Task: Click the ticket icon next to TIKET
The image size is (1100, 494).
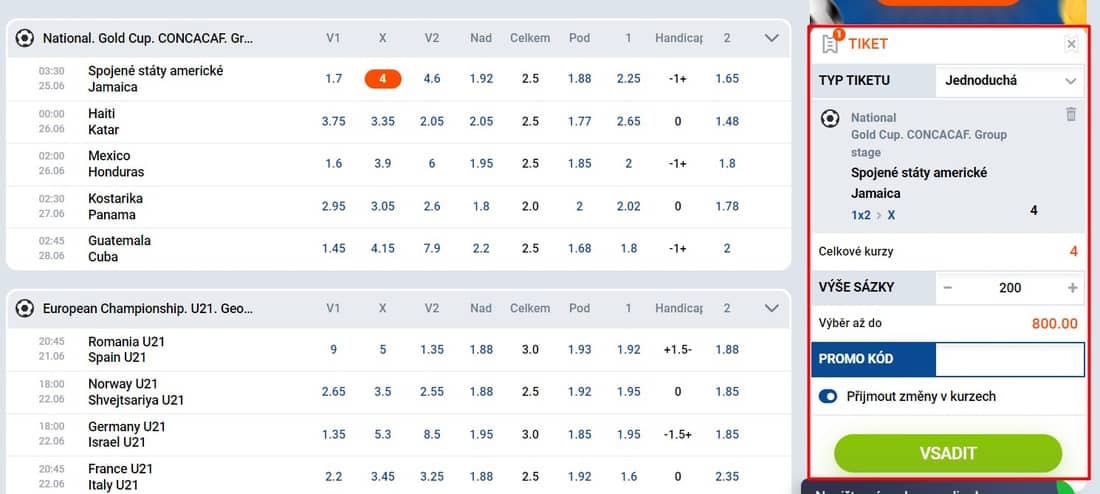Action: 831,44
